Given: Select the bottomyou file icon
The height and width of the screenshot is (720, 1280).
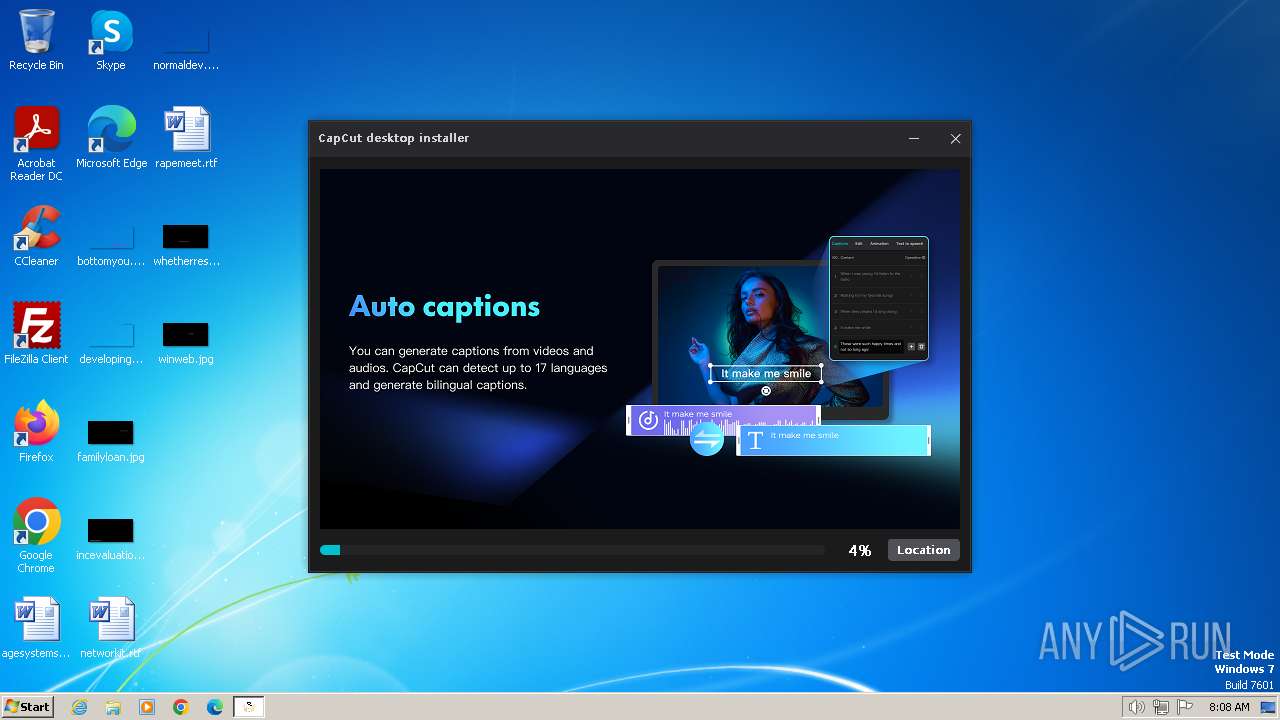Looking at the screenshot, I should (x=111, y=242).
